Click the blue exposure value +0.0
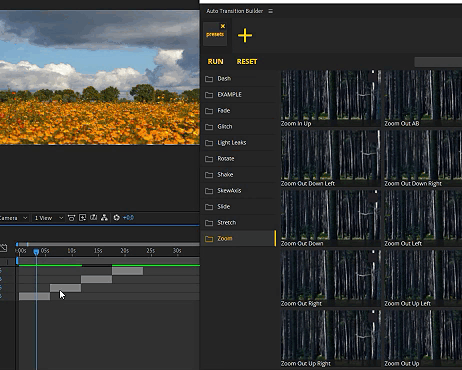This screenshot has height=370, width=462. [128, 218]
